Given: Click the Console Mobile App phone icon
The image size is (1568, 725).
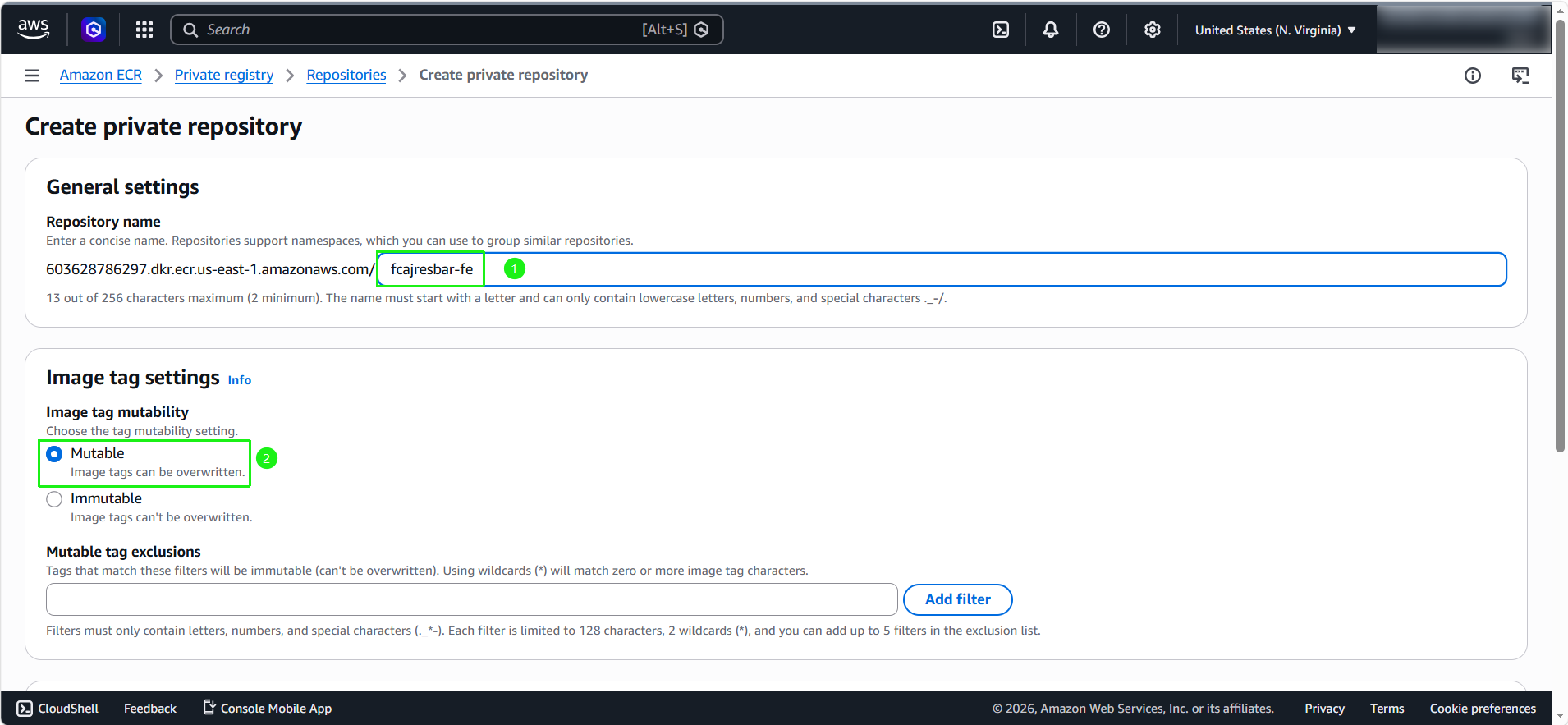Looking at the screenshot, I should click(209, 707).
